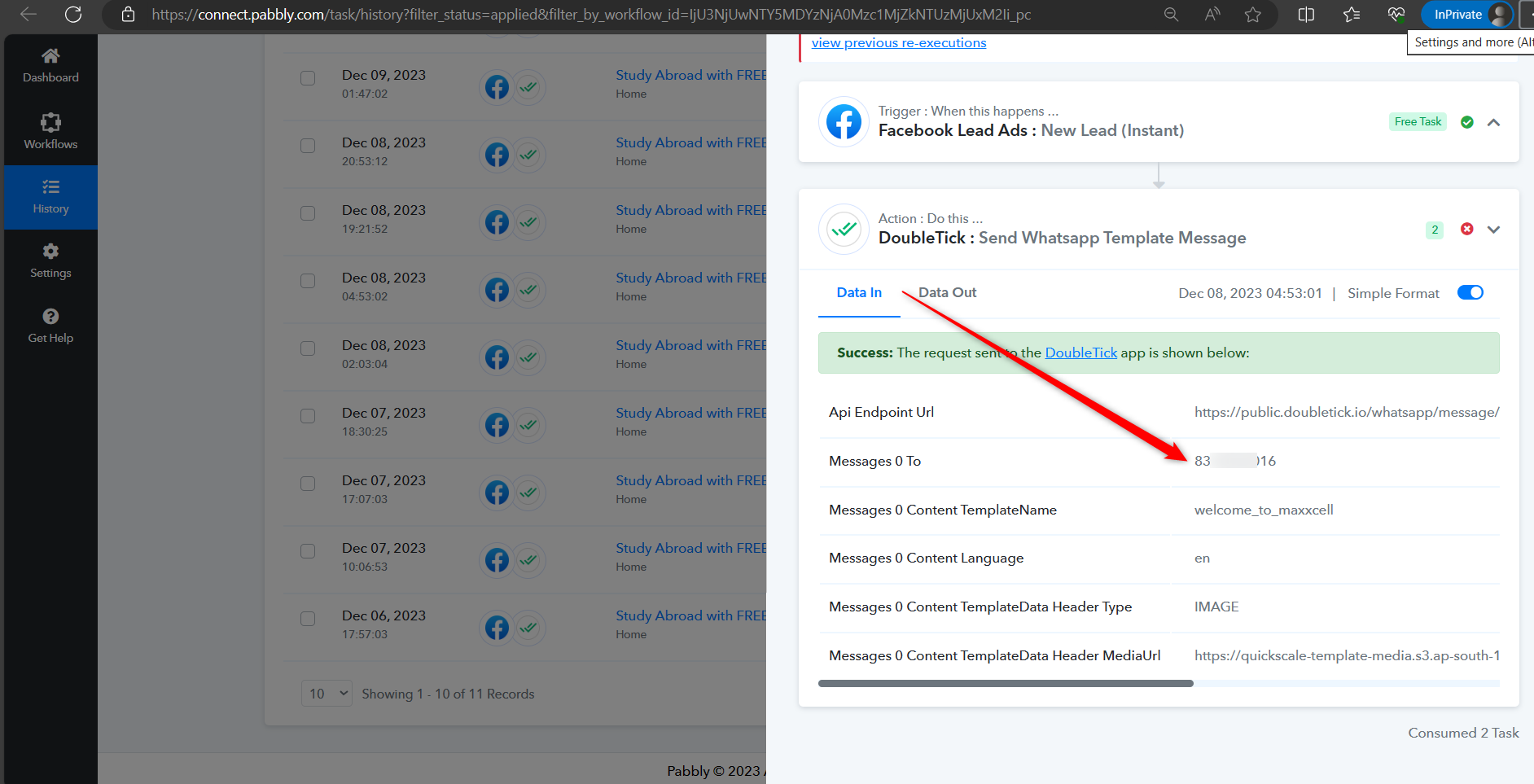Check the Dec 08, 2023 04:53:02 row
Image resolution: width=1534 pixels, height=784 pixels.
(308, 281)
